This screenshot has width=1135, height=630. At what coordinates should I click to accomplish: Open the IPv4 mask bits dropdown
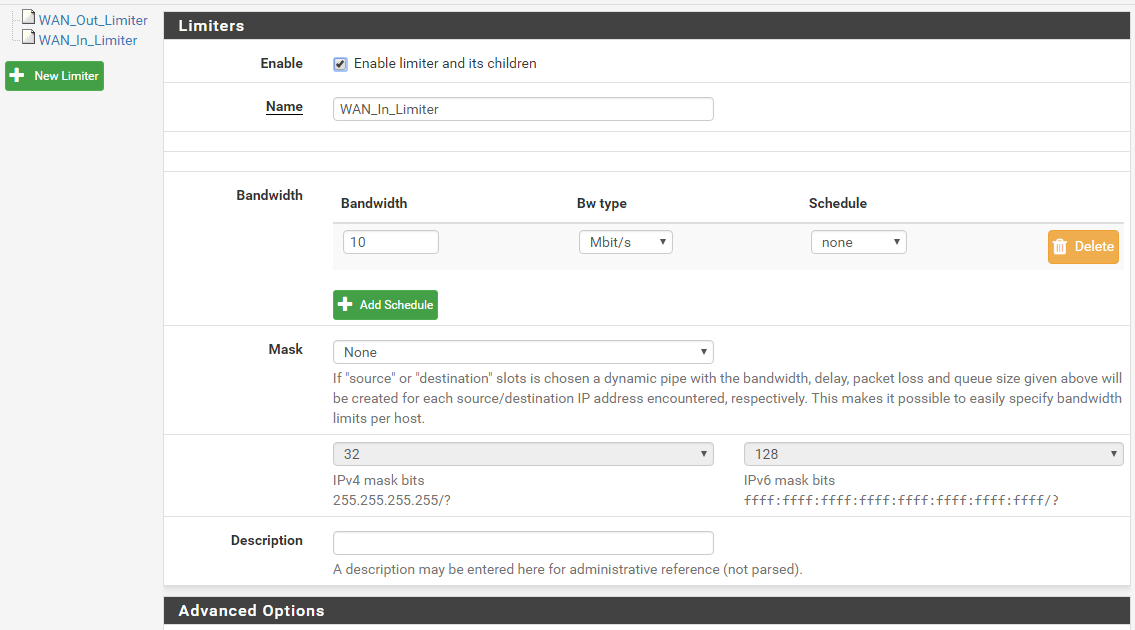pos(522,454)
